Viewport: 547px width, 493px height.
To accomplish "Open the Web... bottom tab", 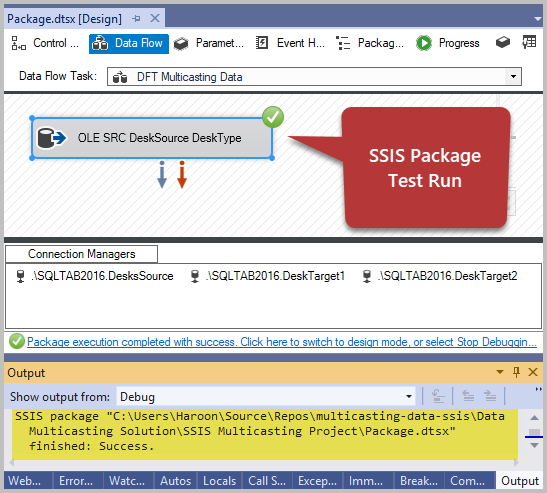I will point(28,481).
